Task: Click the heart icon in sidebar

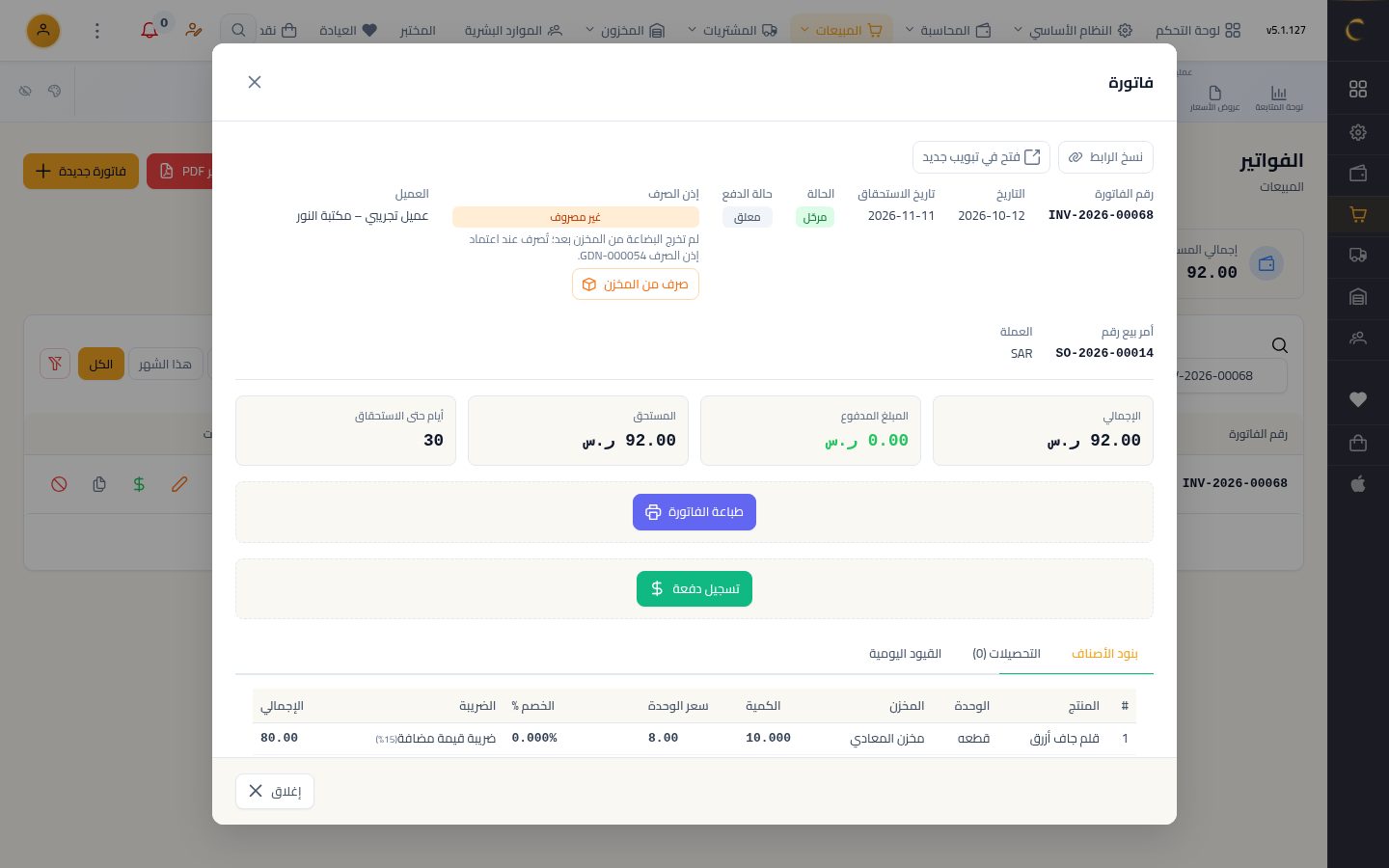Action: [1358, 399]
